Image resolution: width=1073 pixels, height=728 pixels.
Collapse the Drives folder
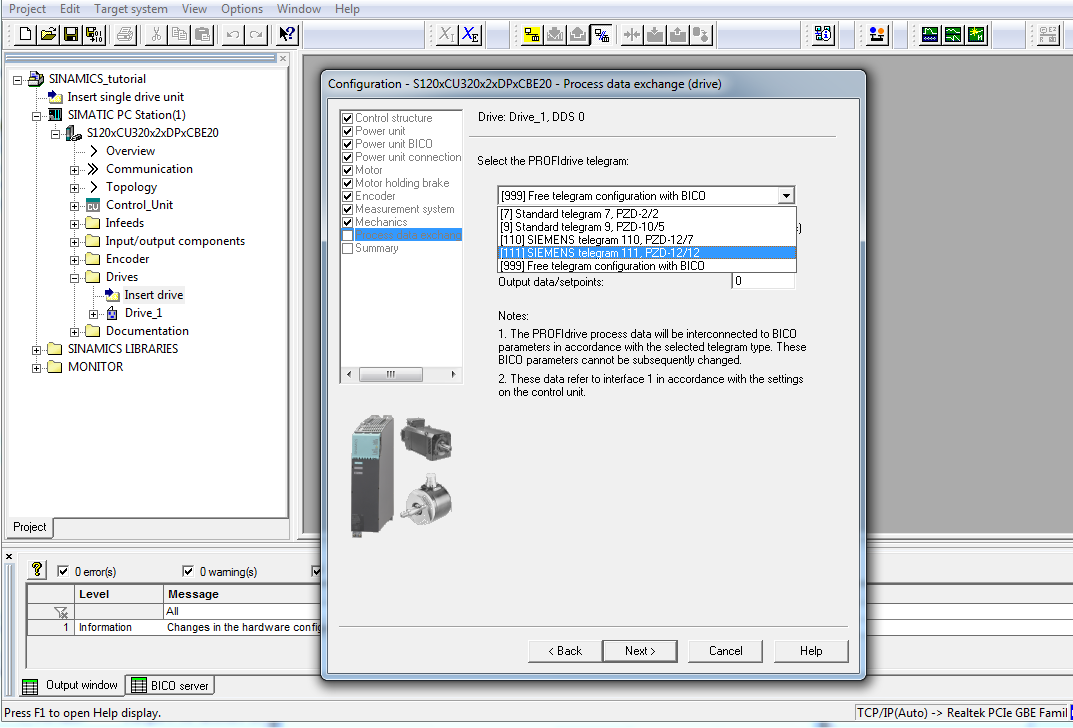point(74,278)
